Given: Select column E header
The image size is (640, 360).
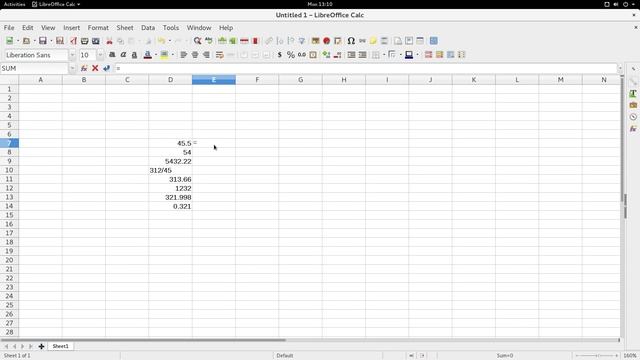Looking at the screenshot, I should tap(214, 80).
